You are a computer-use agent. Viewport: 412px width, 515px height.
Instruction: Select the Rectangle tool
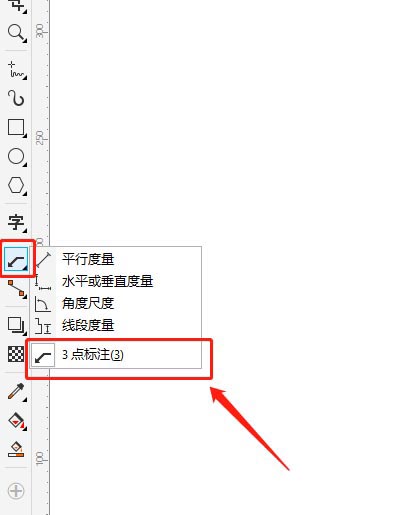[x=16, y=128]
